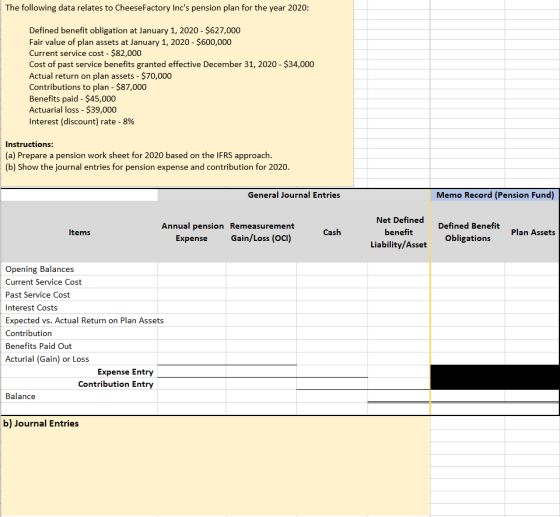Select Acturial Loss cell under Remeasurement Gain/Loss

pos(261,359)
